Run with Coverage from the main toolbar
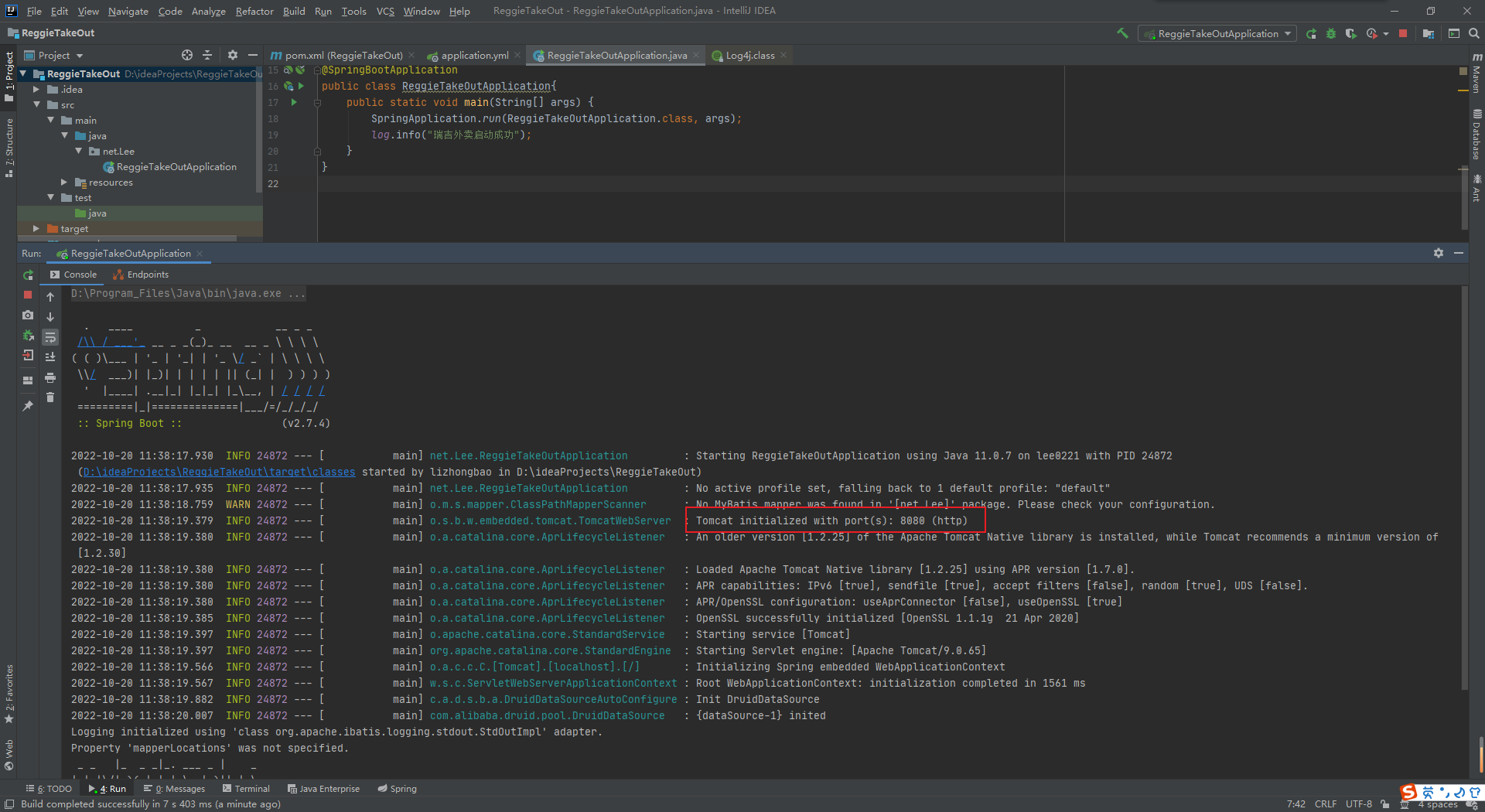 pyautogui.click(x=1350, y=33)
